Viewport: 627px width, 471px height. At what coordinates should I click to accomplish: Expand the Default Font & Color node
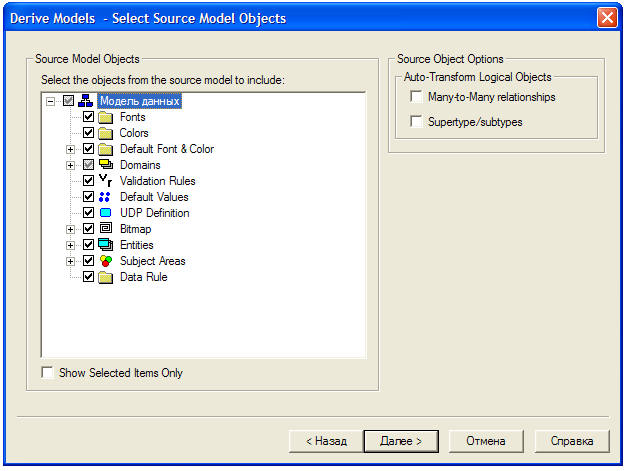coord(70,149)
